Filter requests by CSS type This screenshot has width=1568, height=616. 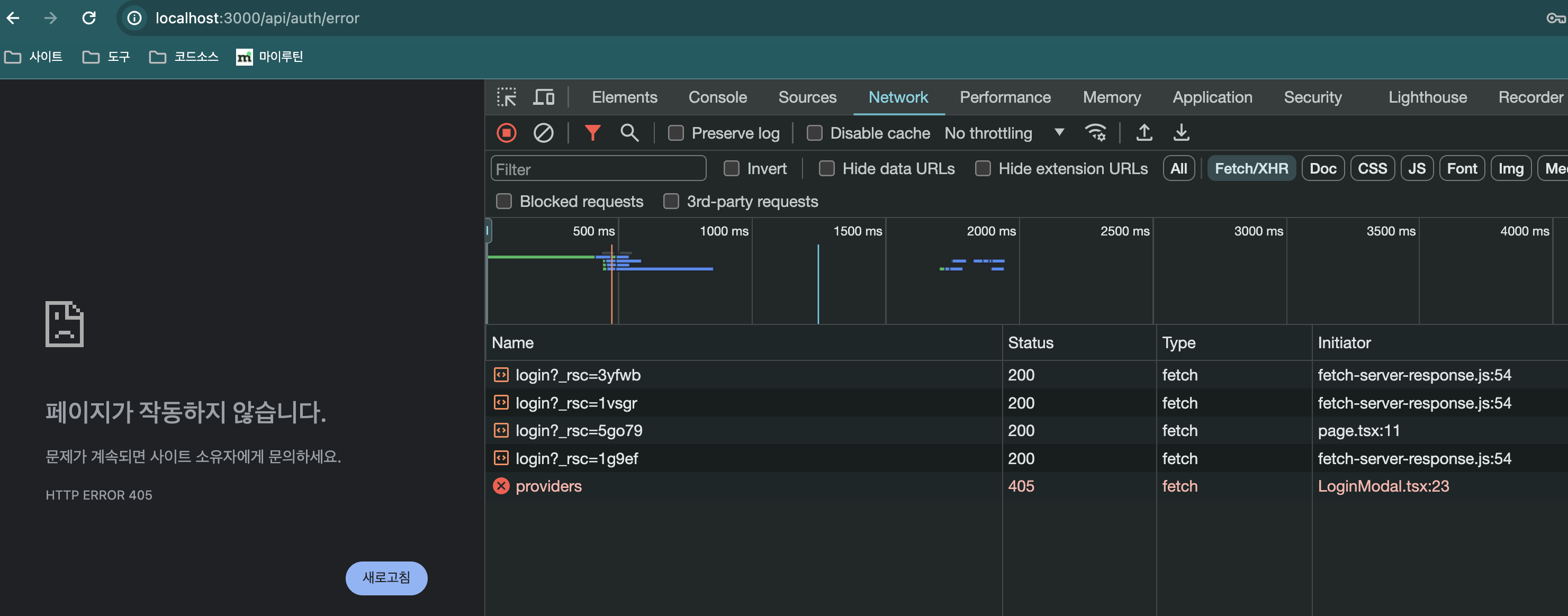(x=1372, y=169)
